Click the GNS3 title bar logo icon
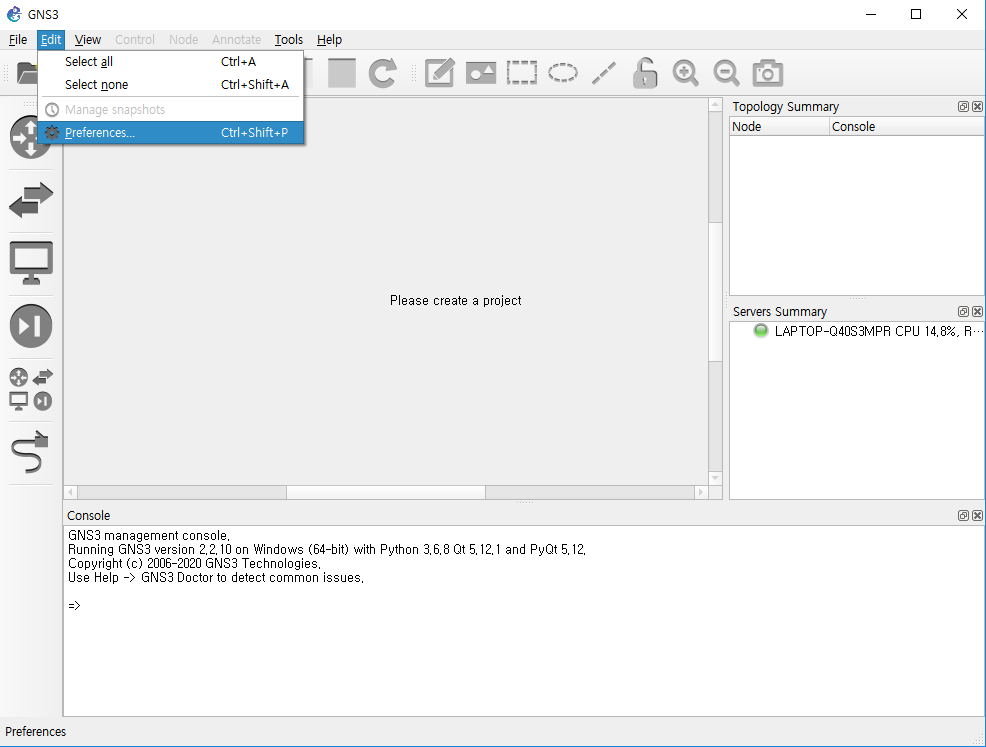 [14, 14]
